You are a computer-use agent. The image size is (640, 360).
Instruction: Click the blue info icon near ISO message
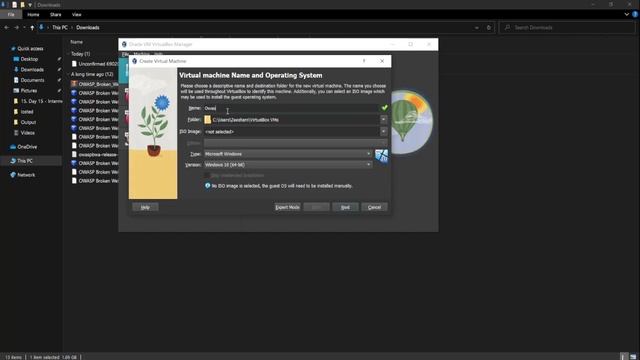point(207,185)
